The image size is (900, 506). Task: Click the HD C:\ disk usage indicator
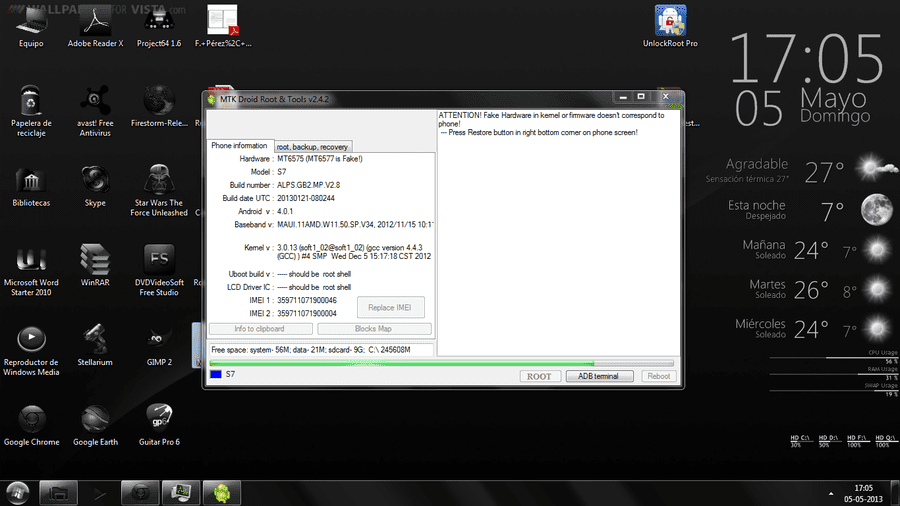tap(800, 441)
